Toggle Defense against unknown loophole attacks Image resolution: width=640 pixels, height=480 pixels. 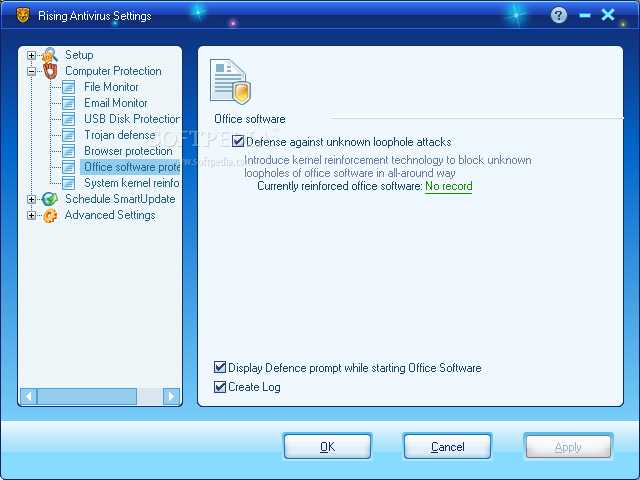coord(238,142)
